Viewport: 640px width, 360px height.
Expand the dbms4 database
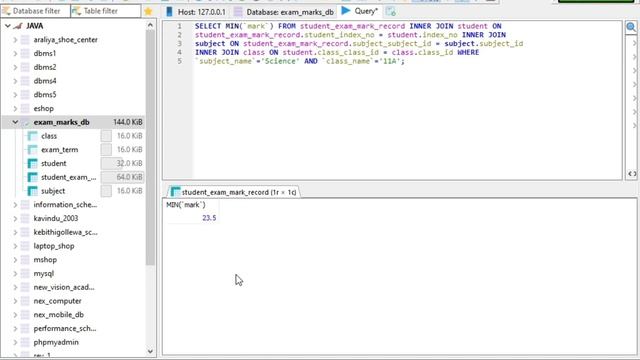click(15, 81)
